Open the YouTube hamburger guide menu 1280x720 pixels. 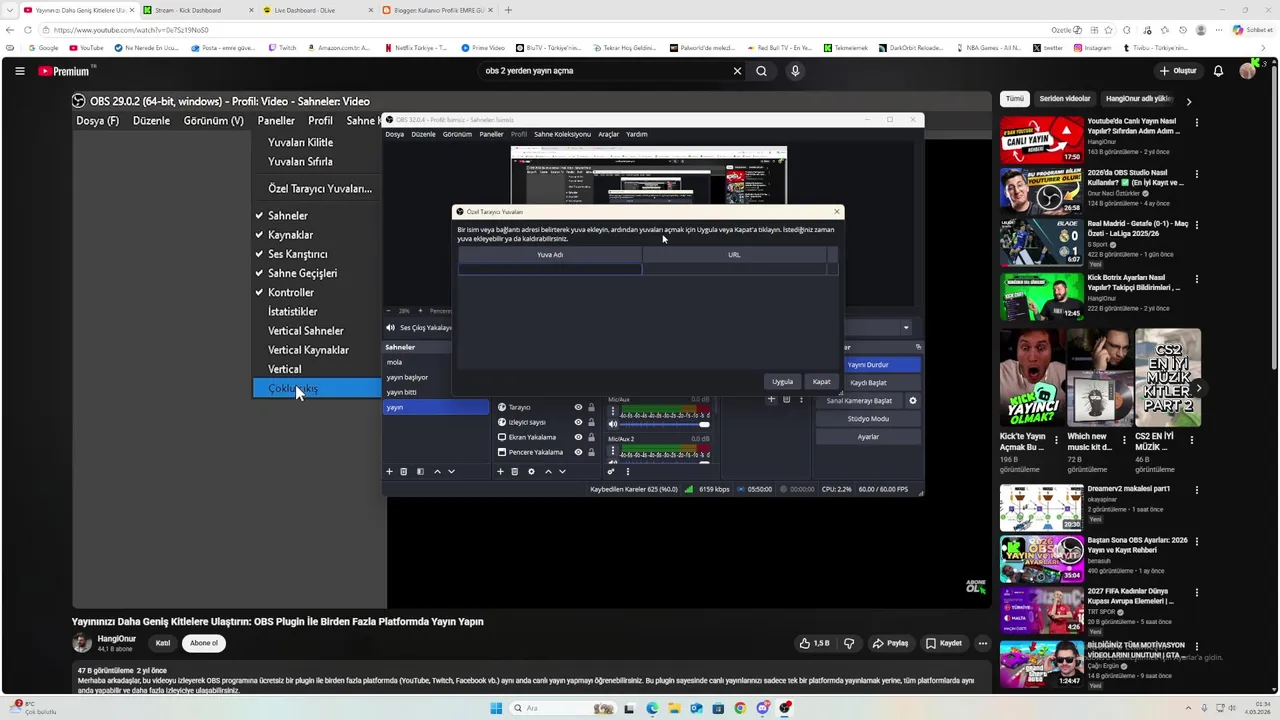[x=19, y=71]
